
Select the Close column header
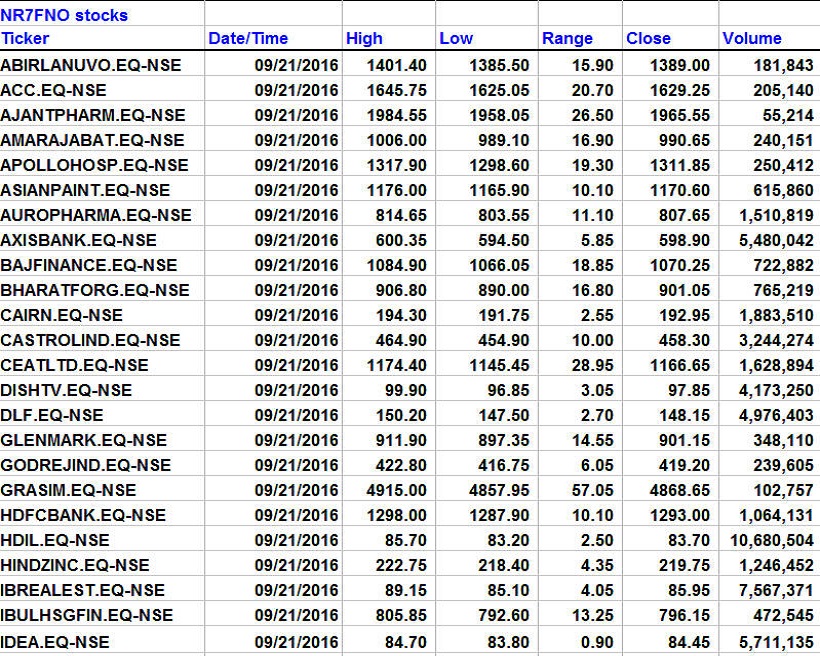pos(648,39)
